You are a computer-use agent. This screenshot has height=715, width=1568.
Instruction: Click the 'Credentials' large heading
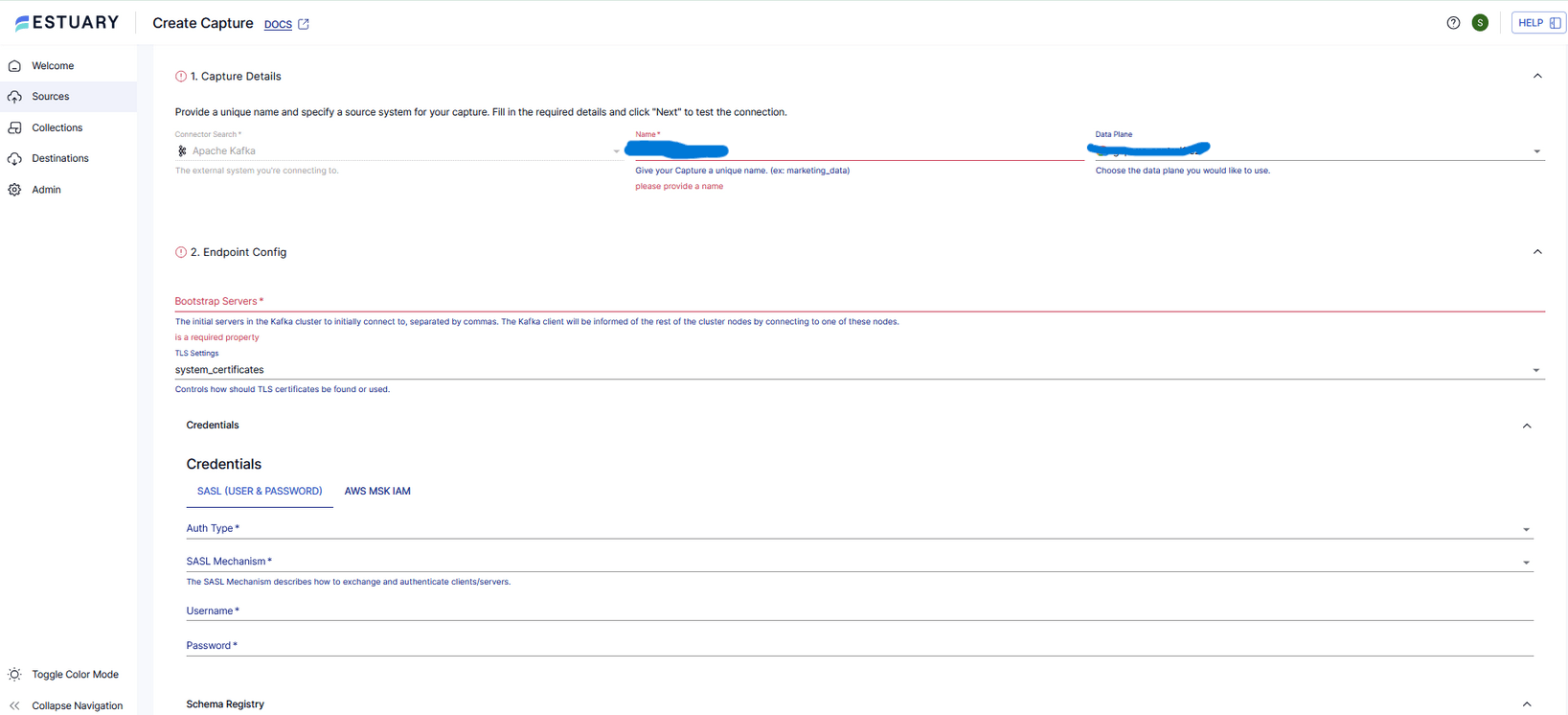point(224,464)
